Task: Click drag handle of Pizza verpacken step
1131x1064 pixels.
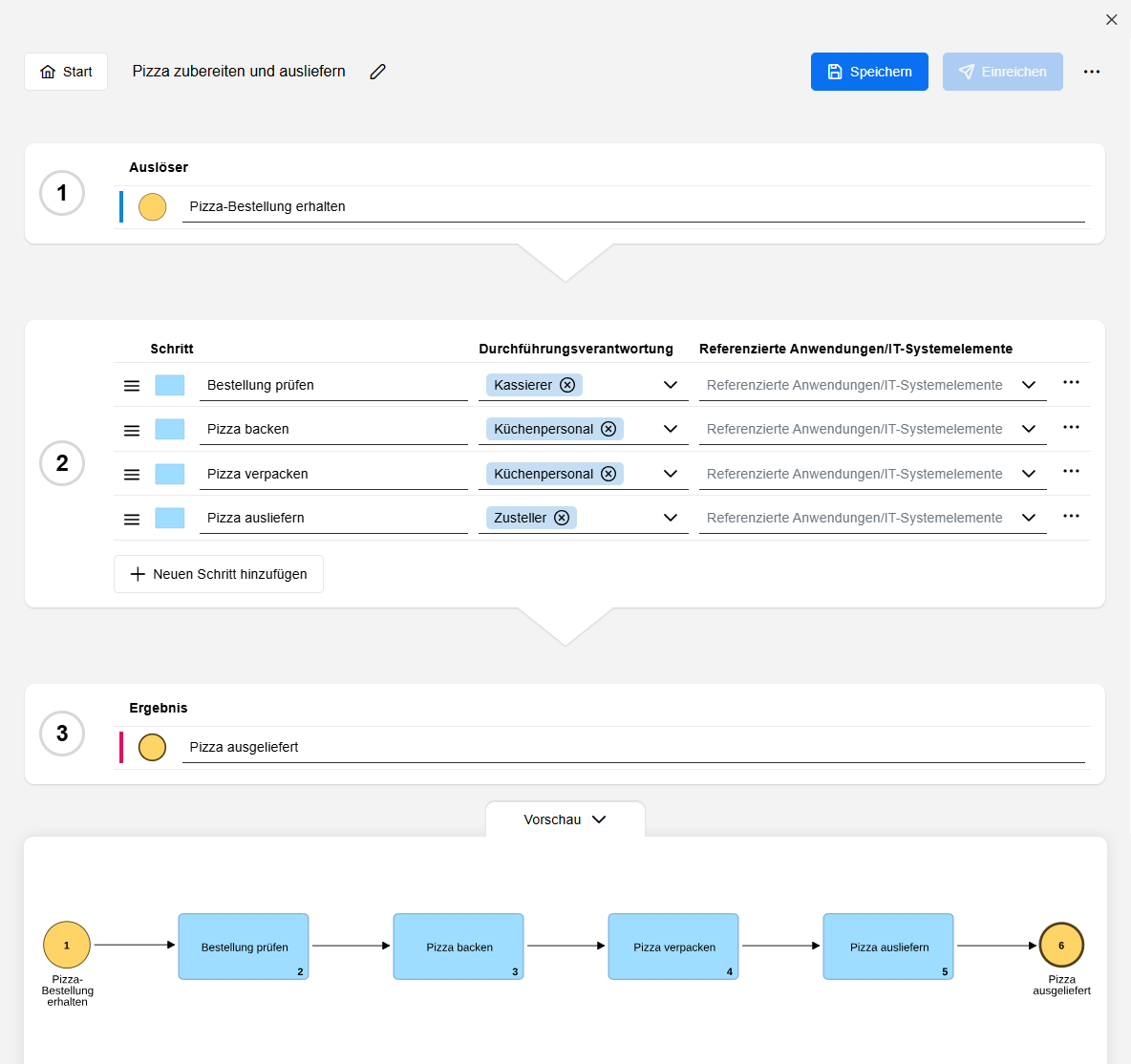Action: tap(132, 475)
